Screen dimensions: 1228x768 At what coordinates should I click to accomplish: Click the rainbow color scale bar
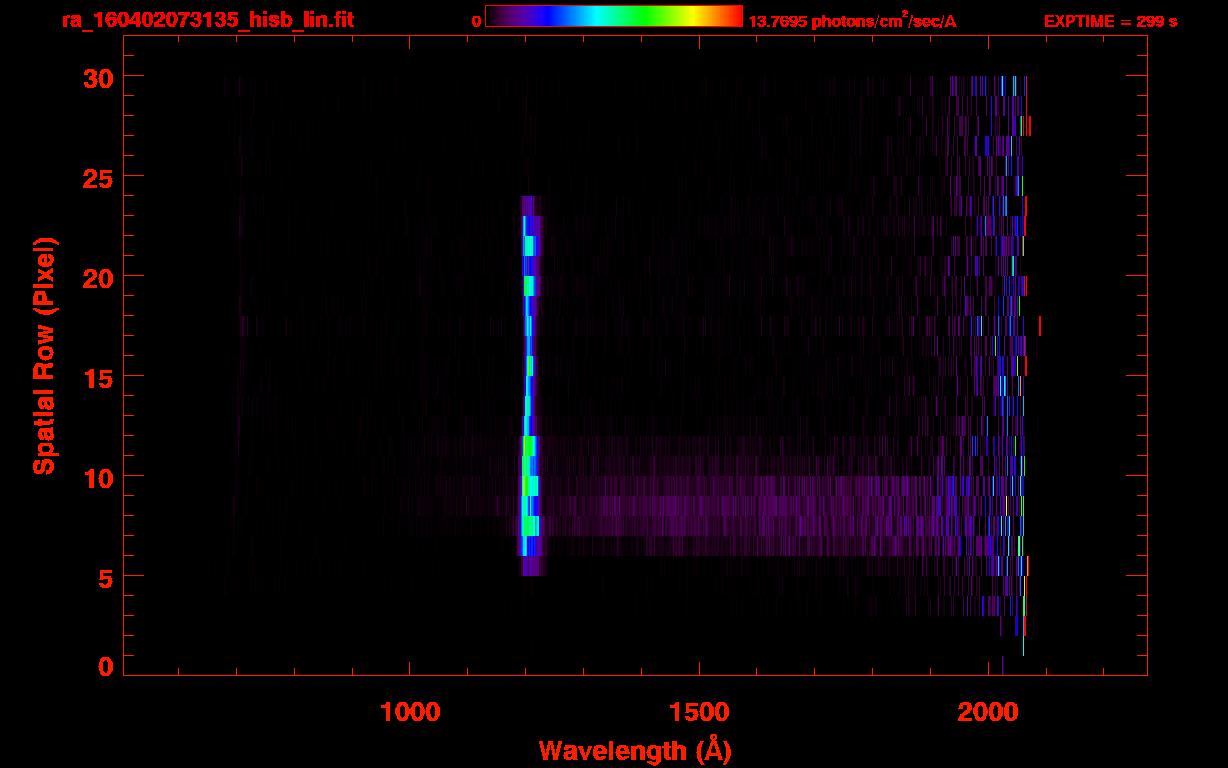pyautogui.click(x=614, y=16)
